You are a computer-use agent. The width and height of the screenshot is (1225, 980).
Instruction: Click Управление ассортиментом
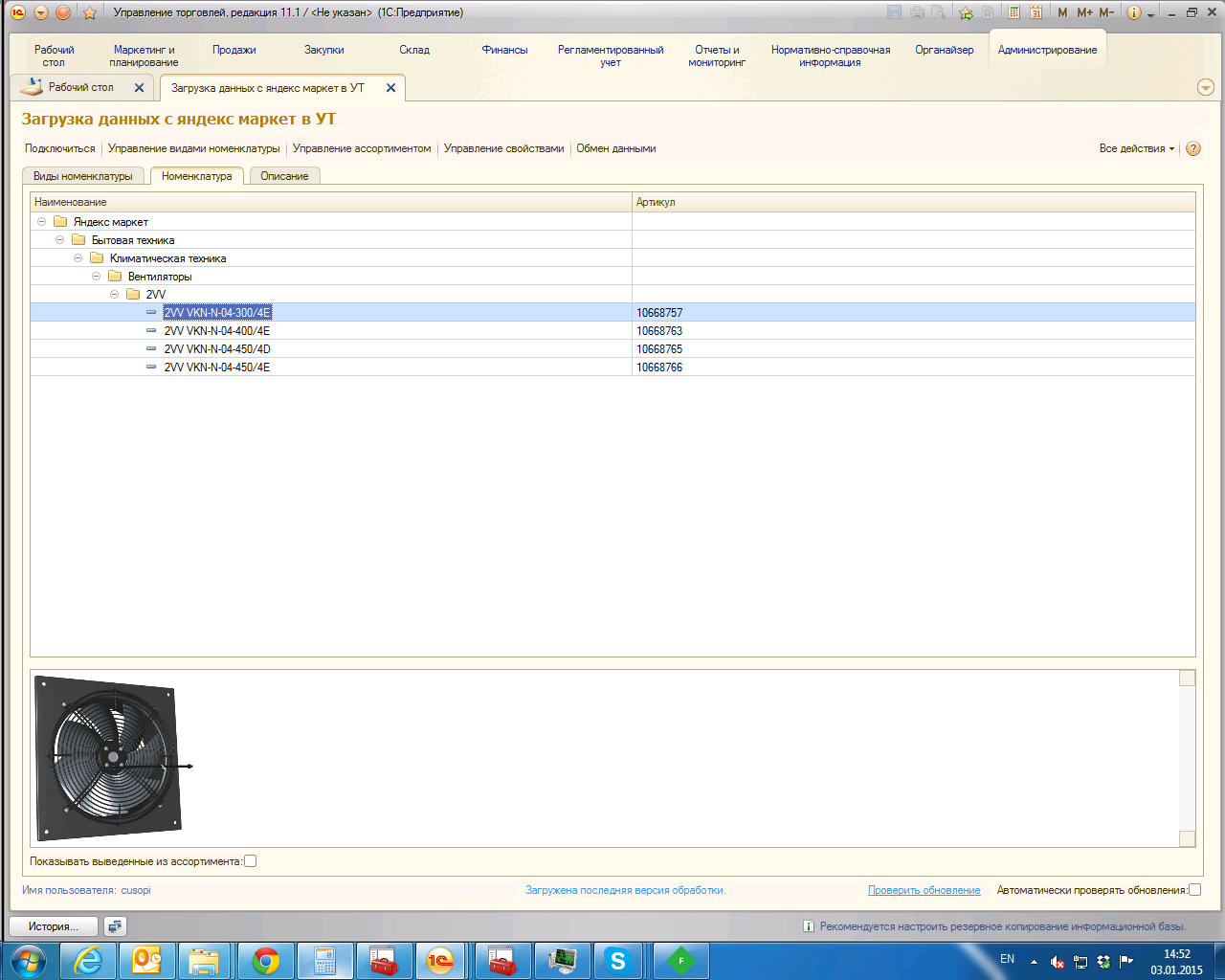(x=362, y=148)
